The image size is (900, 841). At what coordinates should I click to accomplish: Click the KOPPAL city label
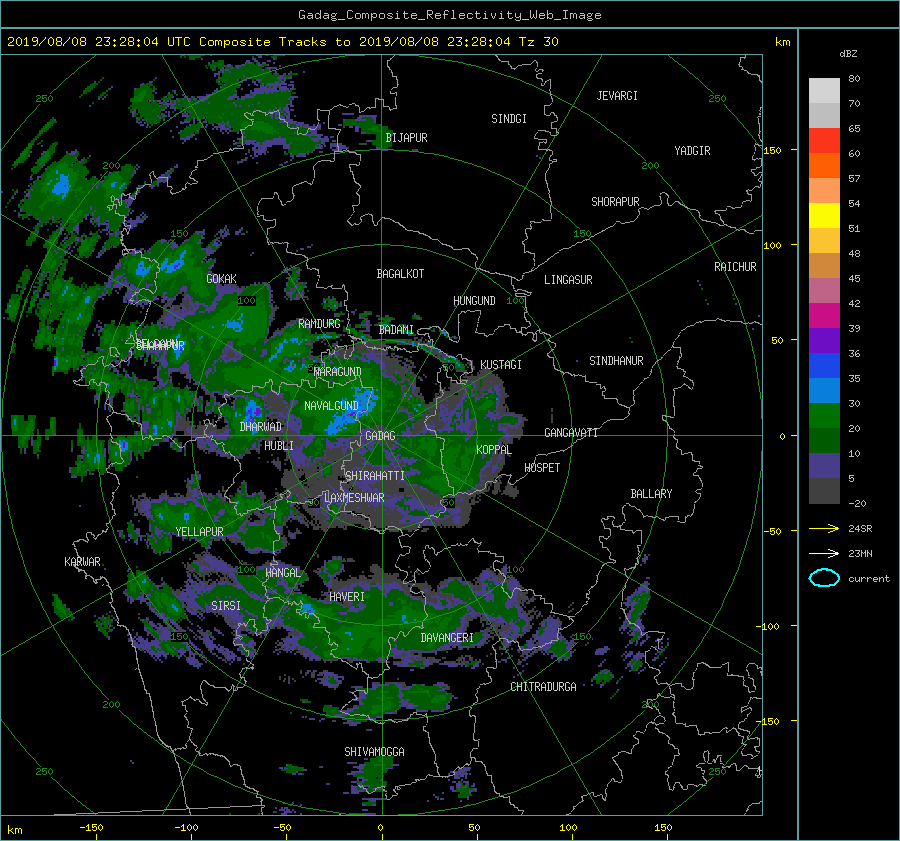[494, 450]
